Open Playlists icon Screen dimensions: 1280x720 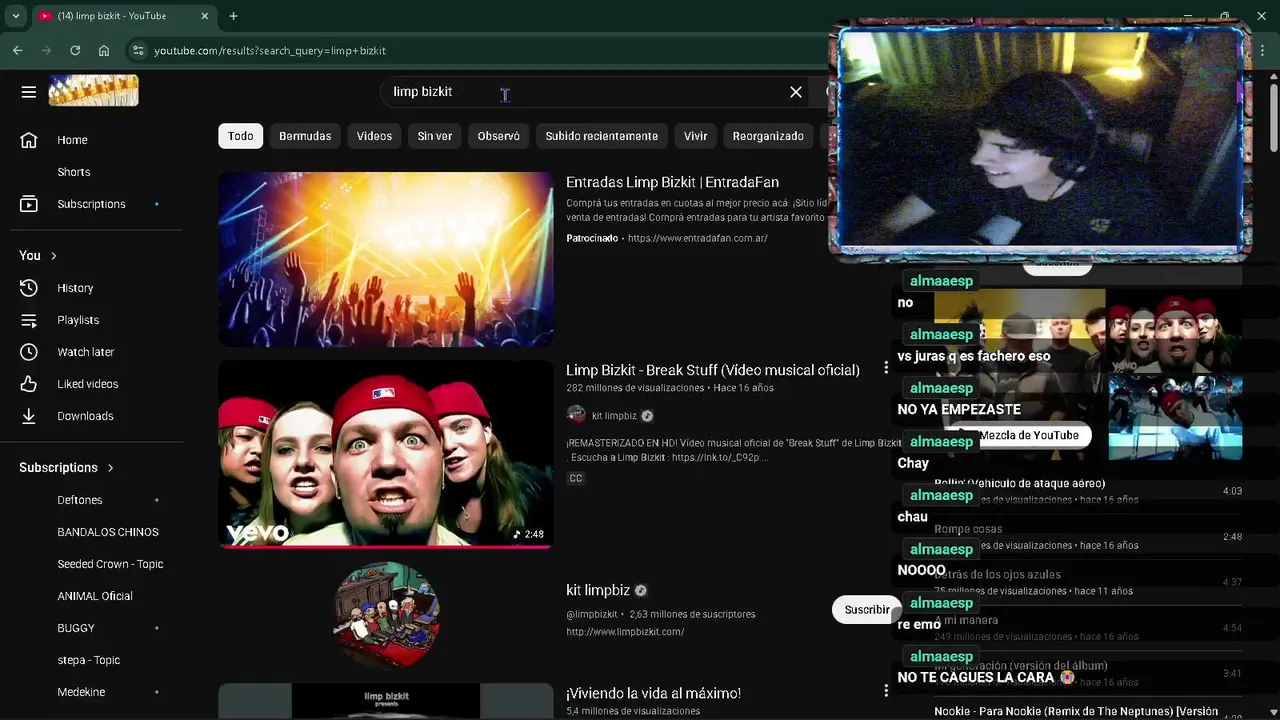(29, 320)
